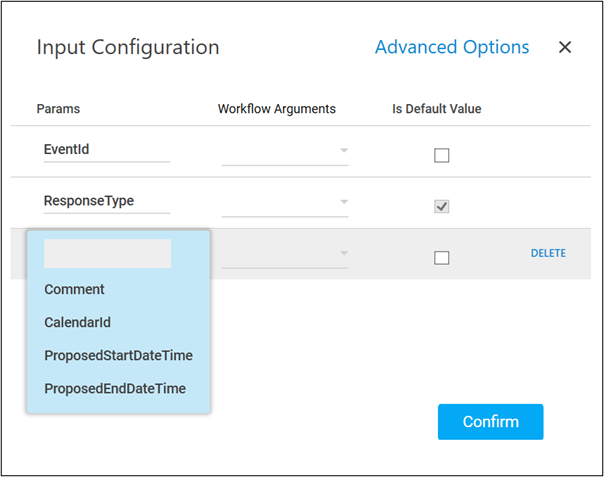Check the EventId default value checkbox
The height and width of the screenshot is (477, 604).
[442, 155]
